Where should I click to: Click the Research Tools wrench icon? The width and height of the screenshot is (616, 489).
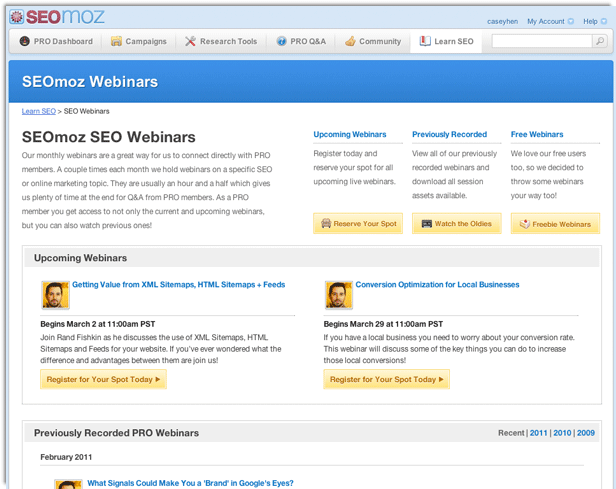[x=190, y=41]
